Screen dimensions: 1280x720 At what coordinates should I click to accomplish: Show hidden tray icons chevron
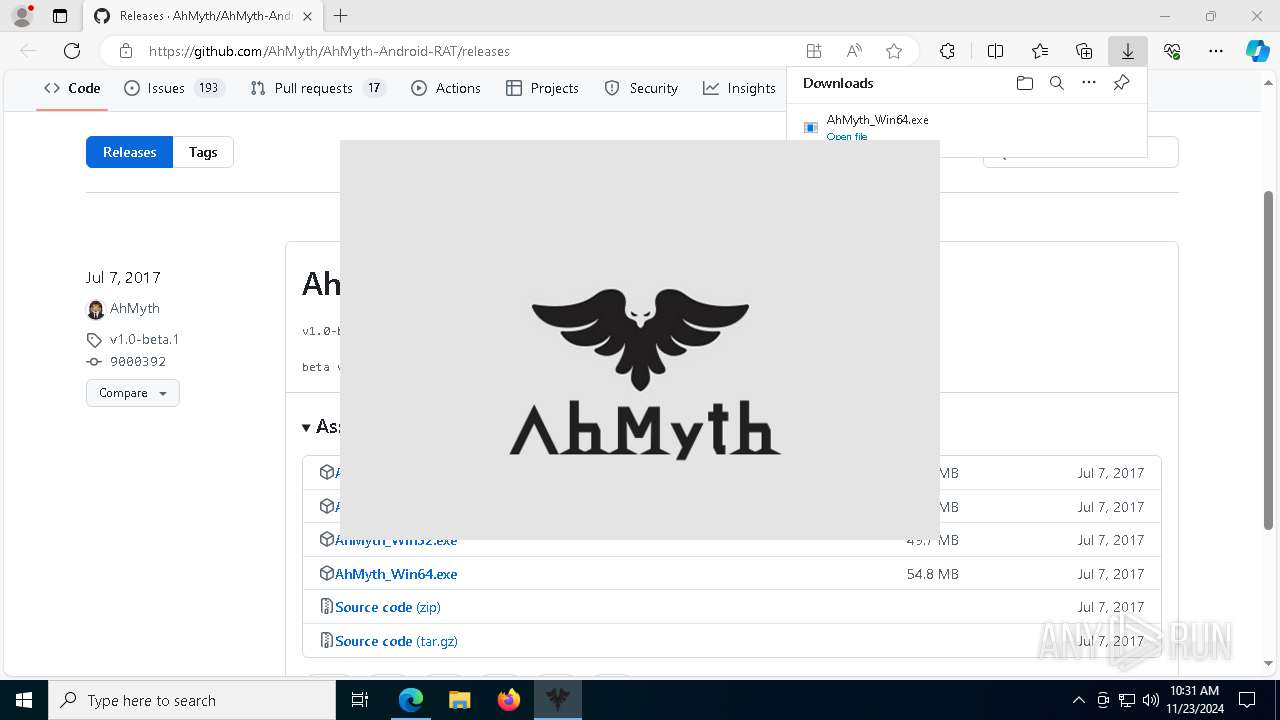1078,700
